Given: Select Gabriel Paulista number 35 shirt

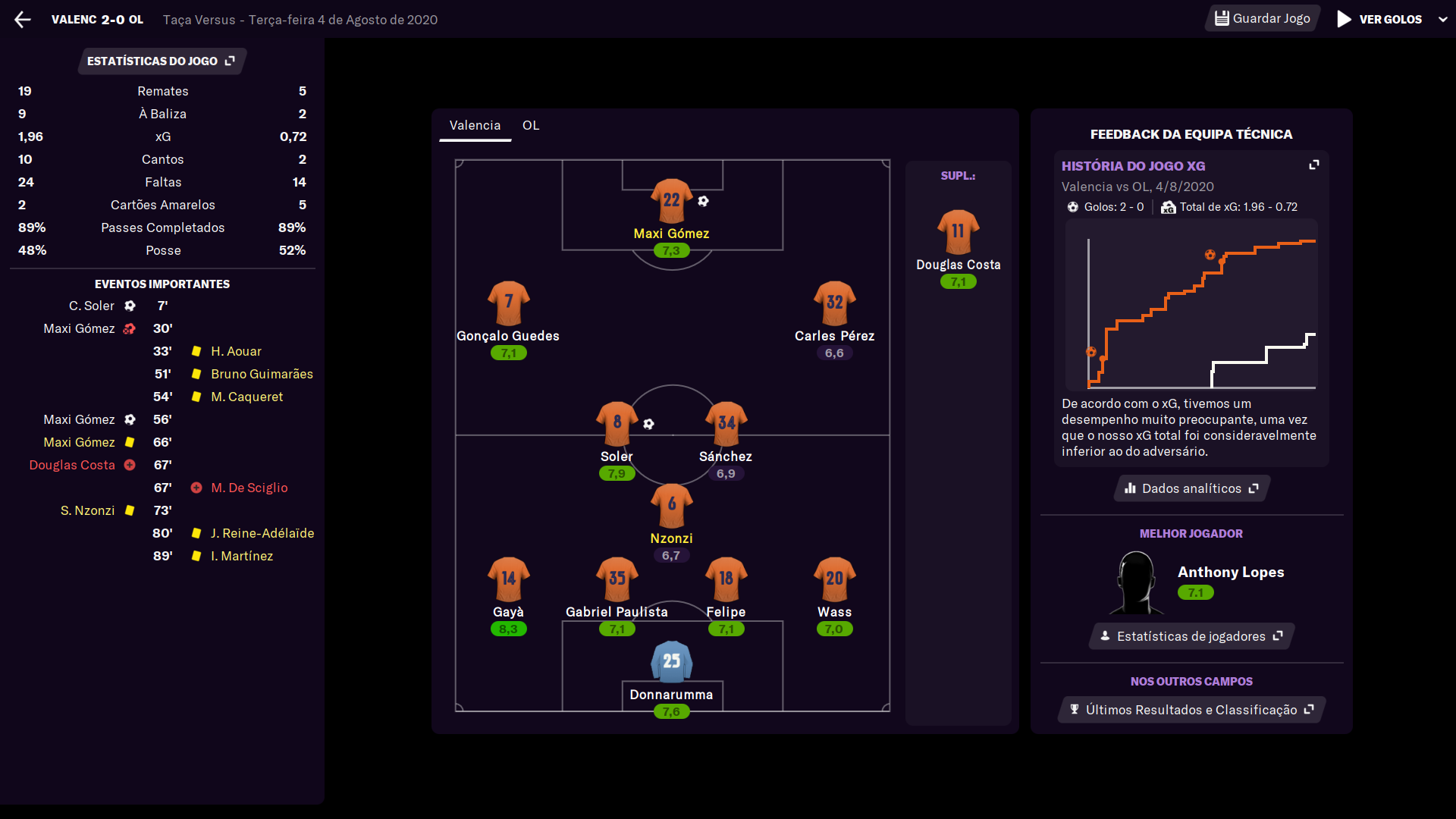Looking at the screenshot, I should tap(617, 579).
